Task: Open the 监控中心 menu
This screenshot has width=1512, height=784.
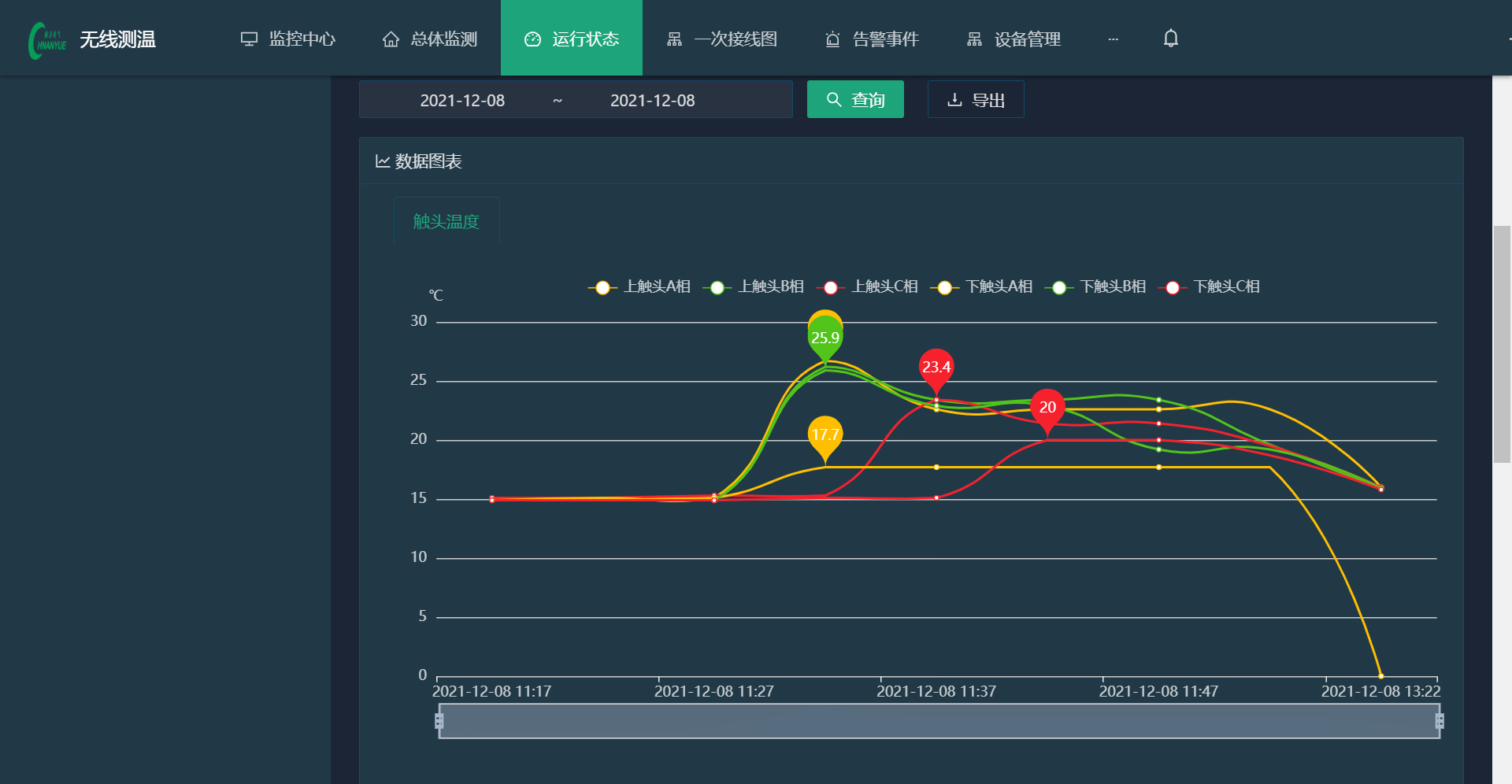Action: [x=288, y=39]
